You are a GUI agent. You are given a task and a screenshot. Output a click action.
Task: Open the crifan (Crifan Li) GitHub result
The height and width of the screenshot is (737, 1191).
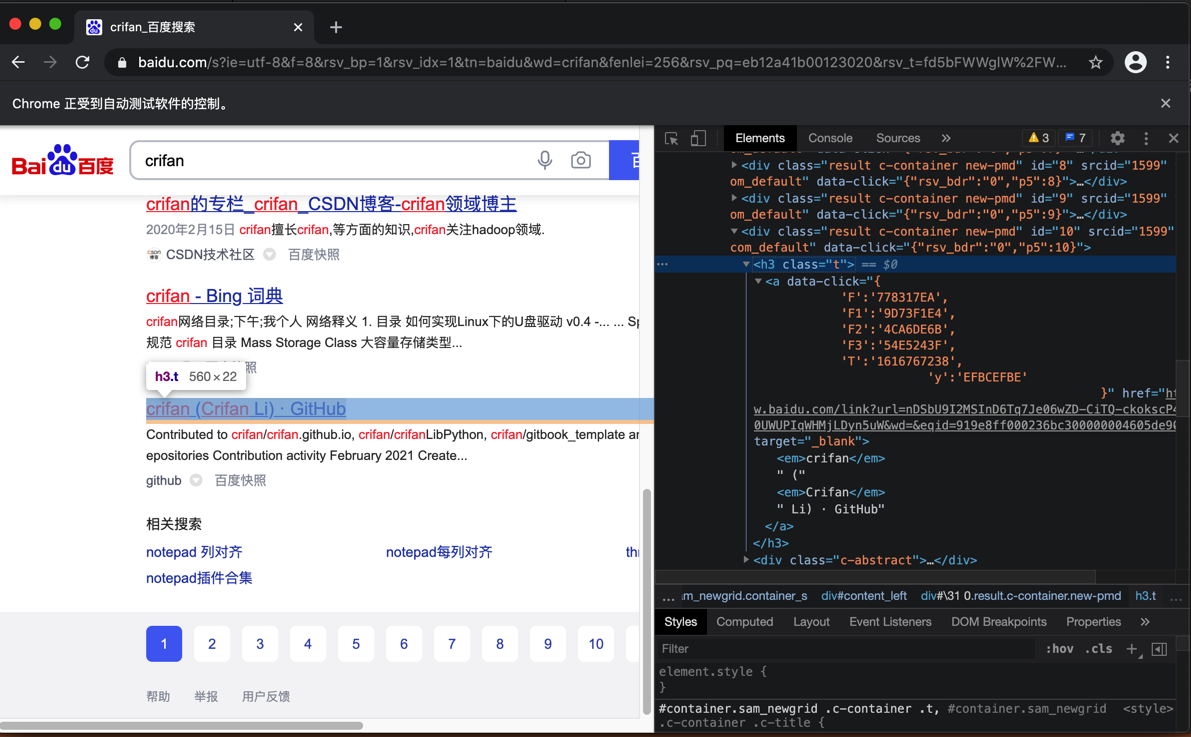[x=246, y=409]
